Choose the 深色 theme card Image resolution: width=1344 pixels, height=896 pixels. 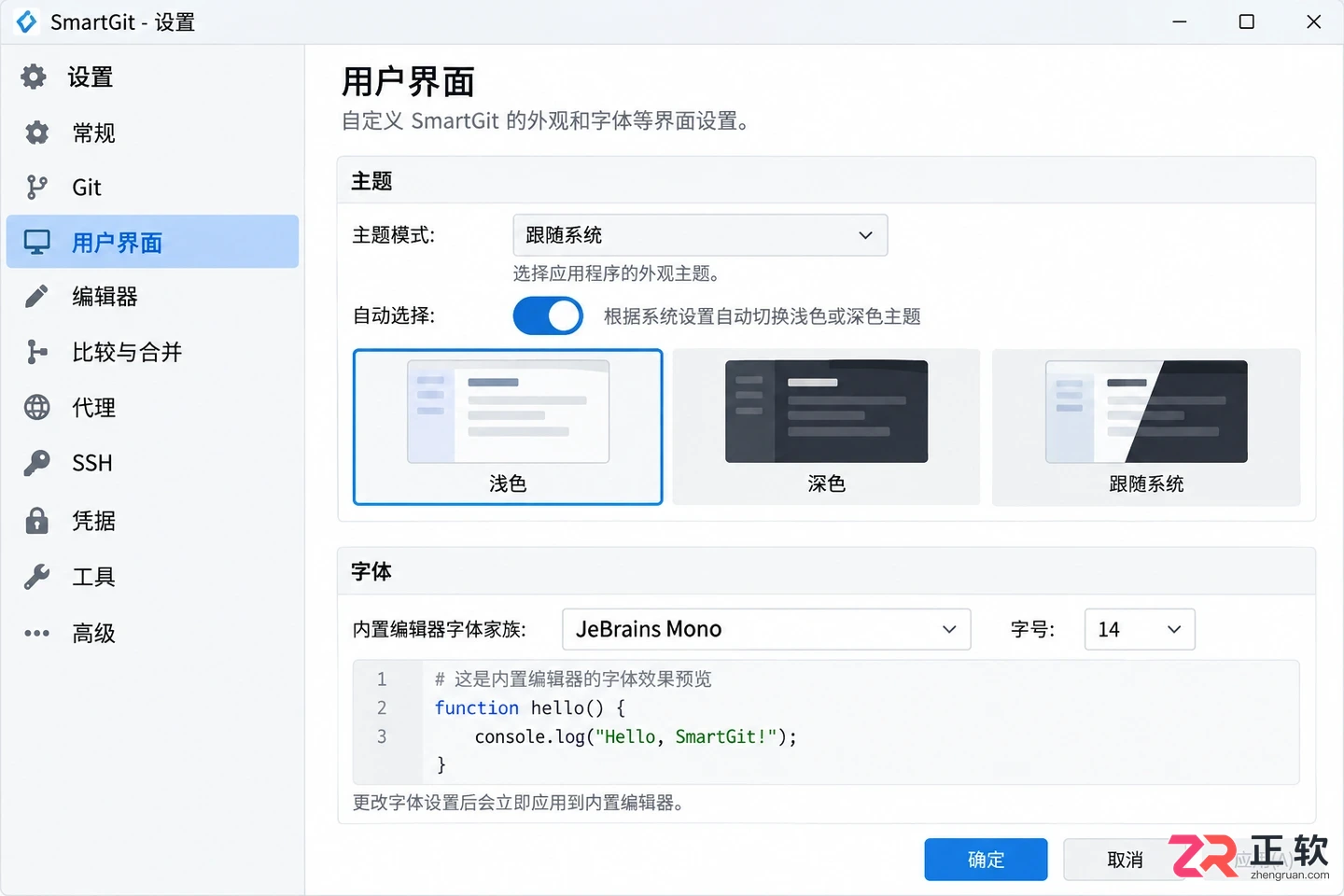pos(827,427)
